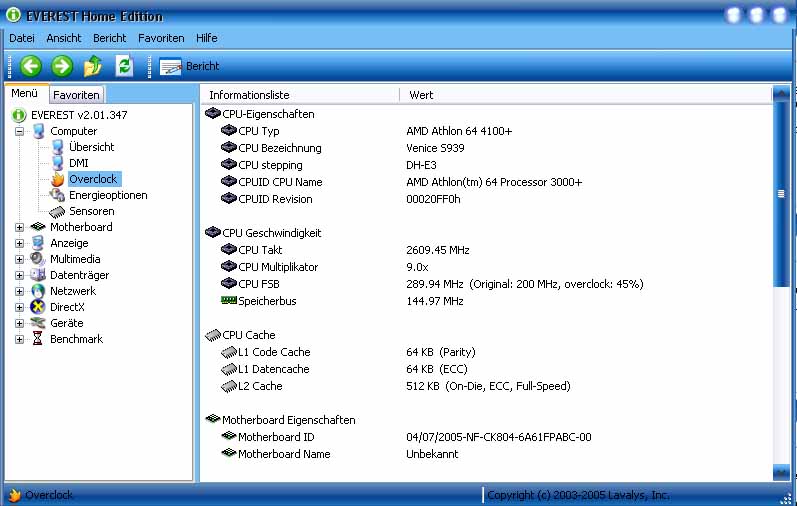Viewport: 797px width, 506px height.
Task: Click the Datenträger drive icon
Action: click(38, 275)
